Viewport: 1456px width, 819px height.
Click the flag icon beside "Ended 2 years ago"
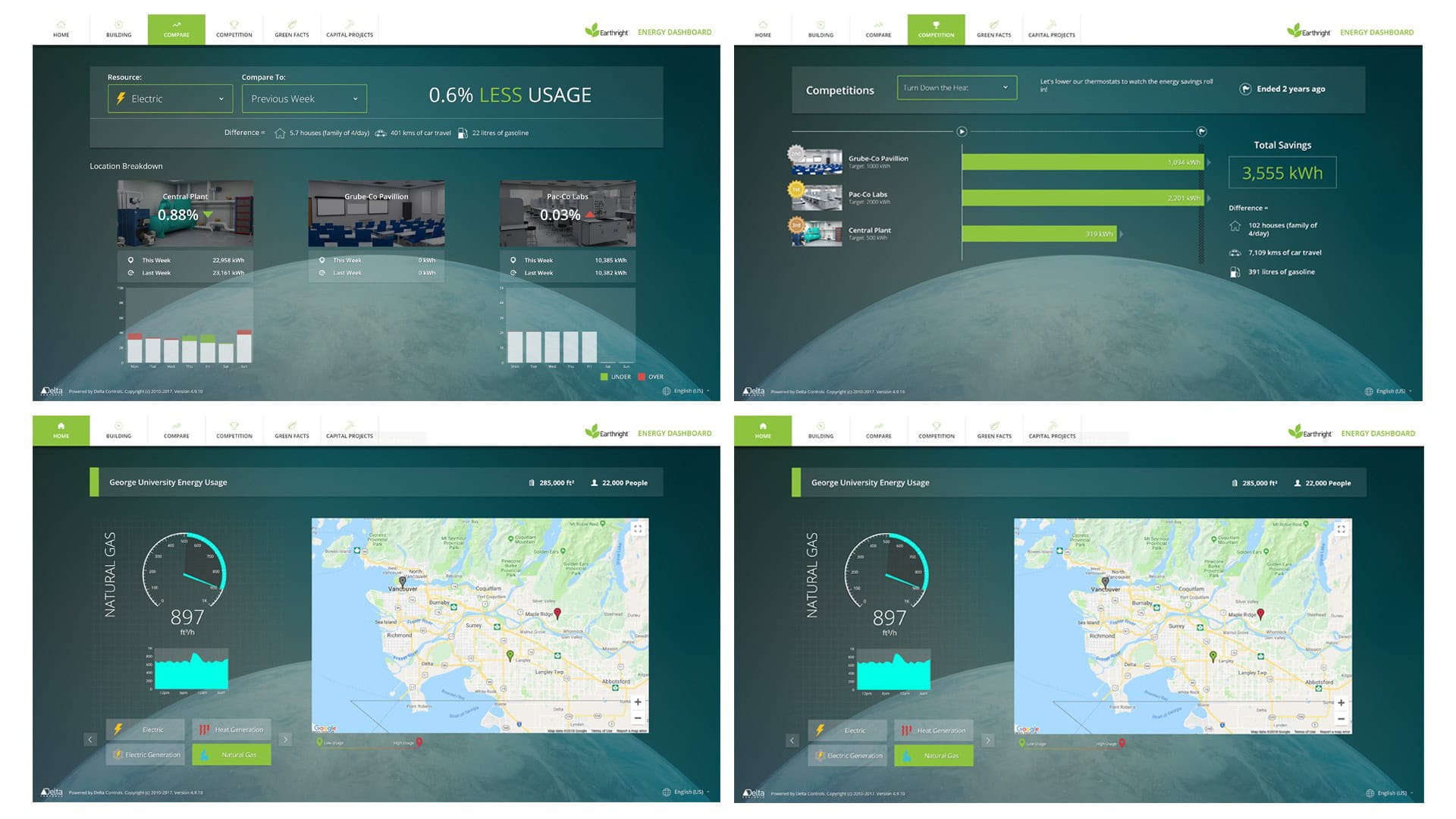tap(1245, 89)
